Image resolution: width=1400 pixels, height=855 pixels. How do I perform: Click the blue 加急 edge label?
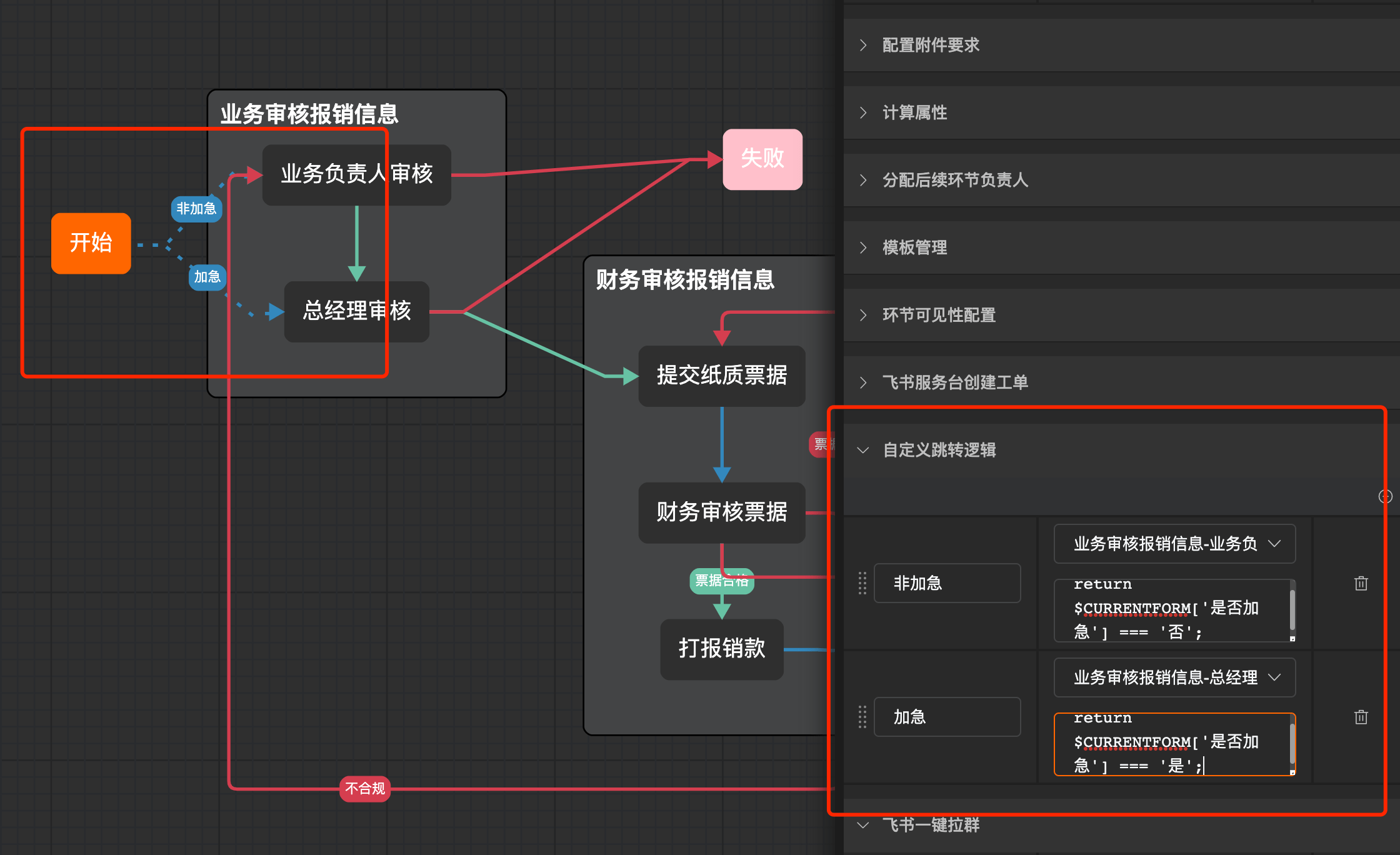[x=207, y=277]
